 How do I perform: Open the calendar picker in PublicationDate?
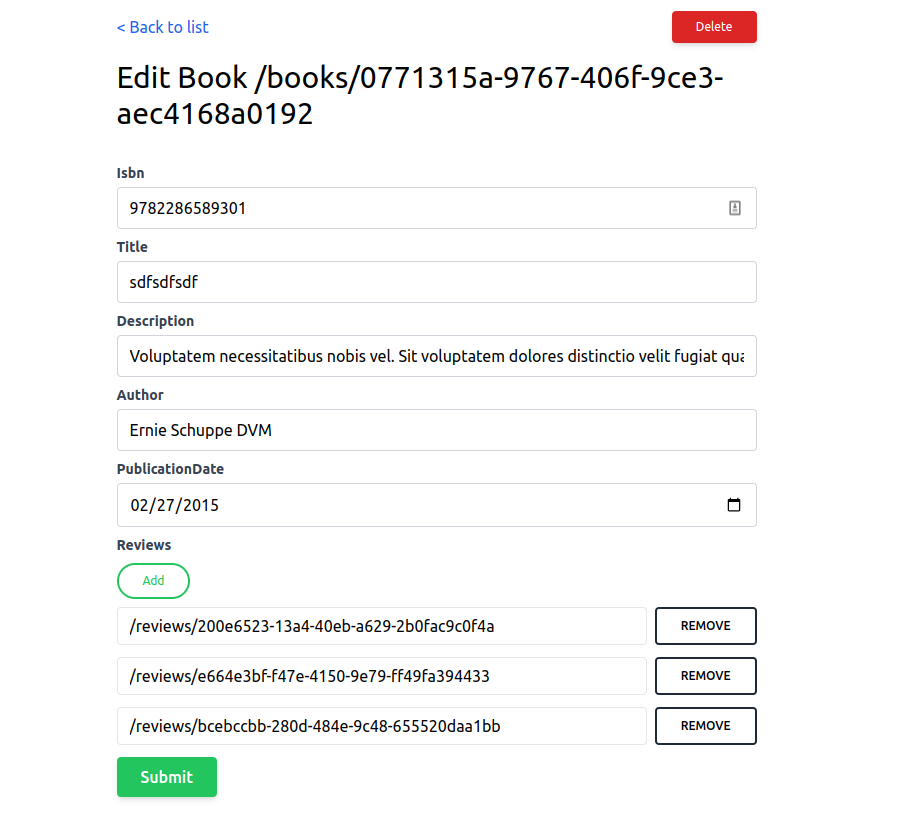coord(734,505)
